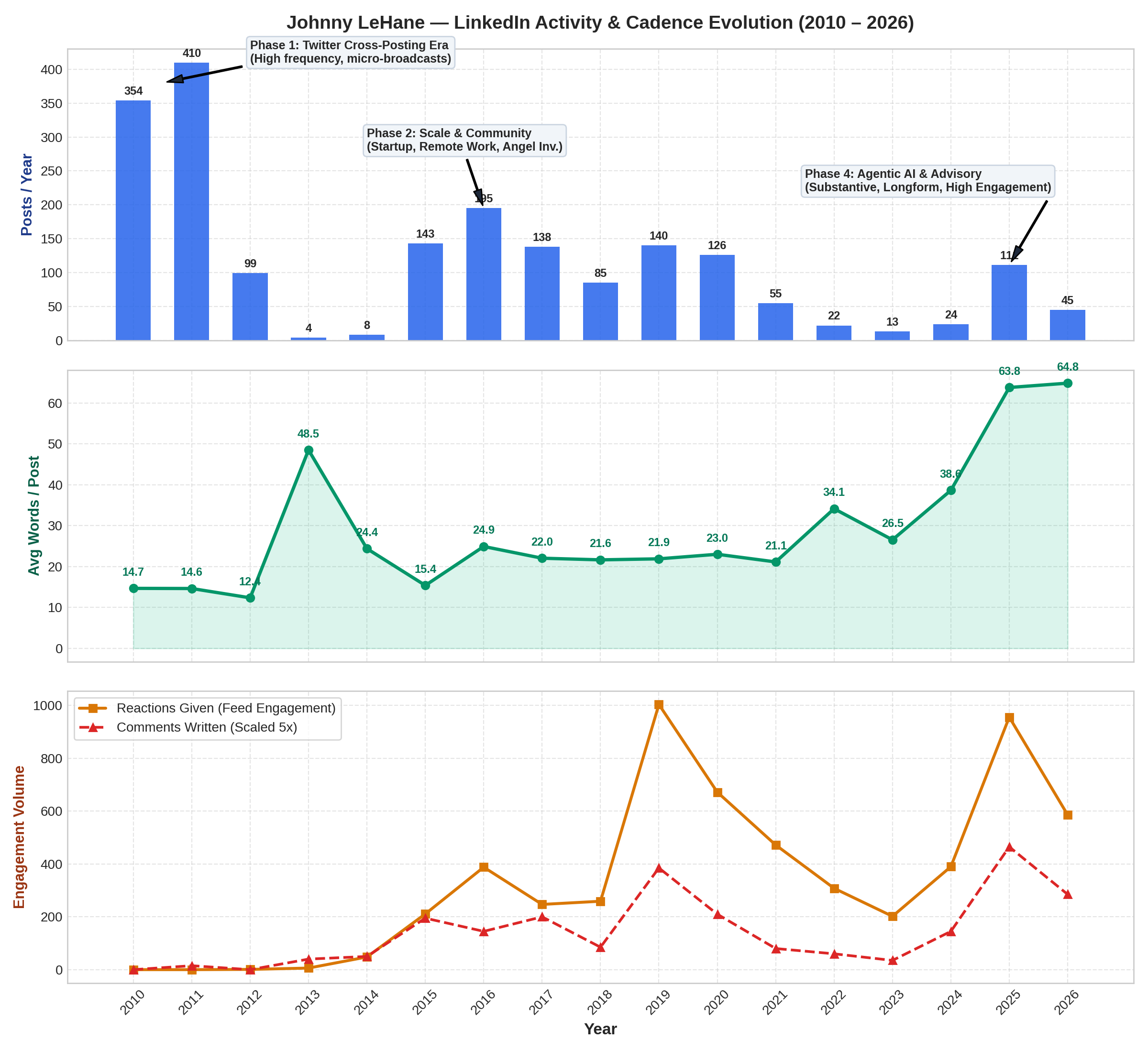Click the orange square legend marker for Reactions

click(x=93, y=708)
